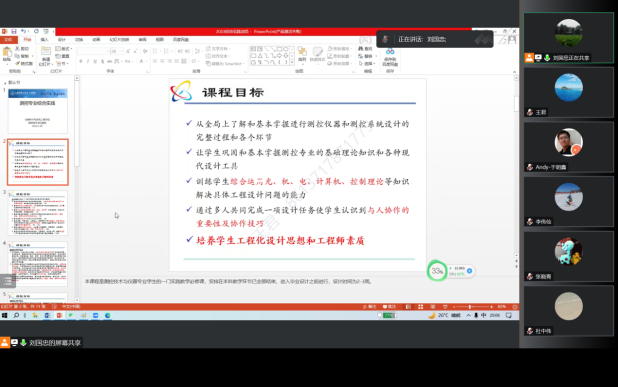
Task: Toggle Italic formatting in the font group
Action: pos(88,61)
